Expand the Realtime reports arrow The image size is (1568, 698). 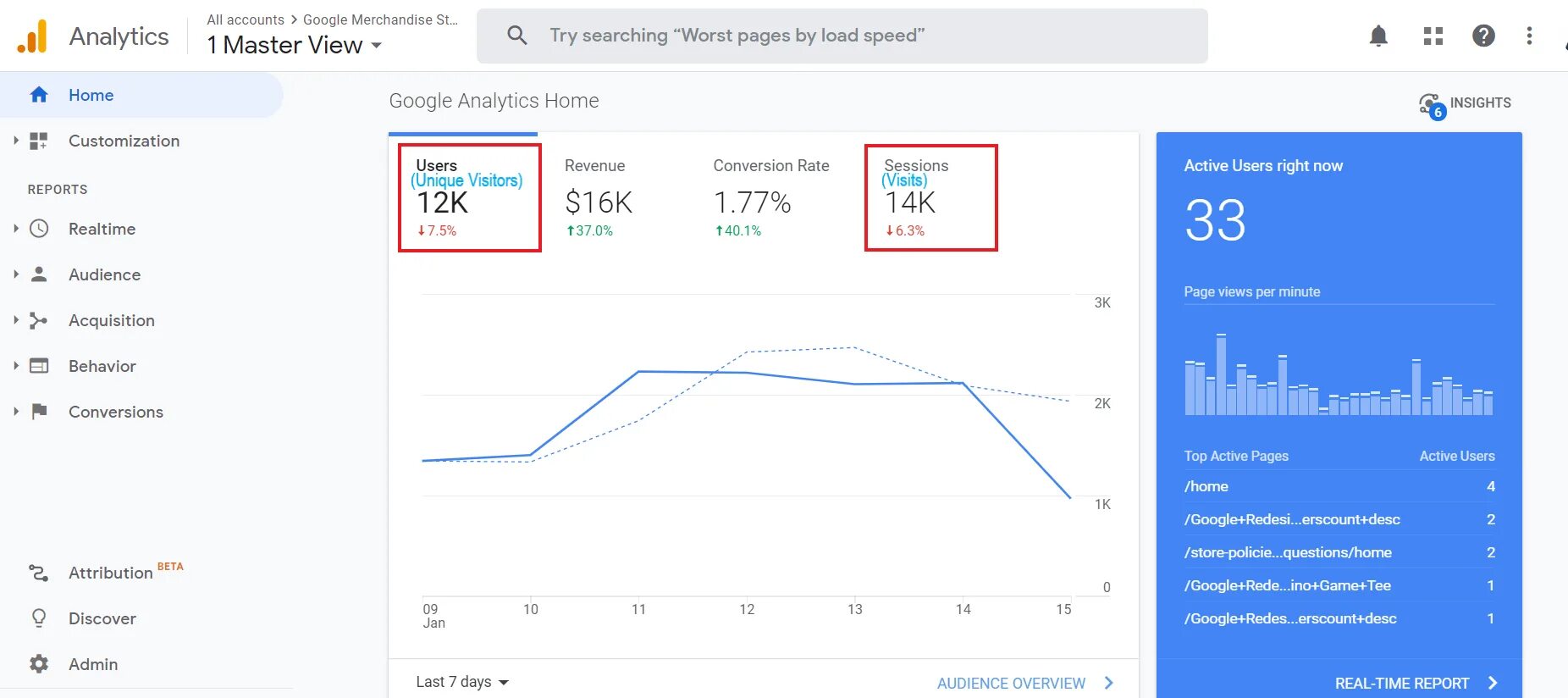(x=15, y=229)
